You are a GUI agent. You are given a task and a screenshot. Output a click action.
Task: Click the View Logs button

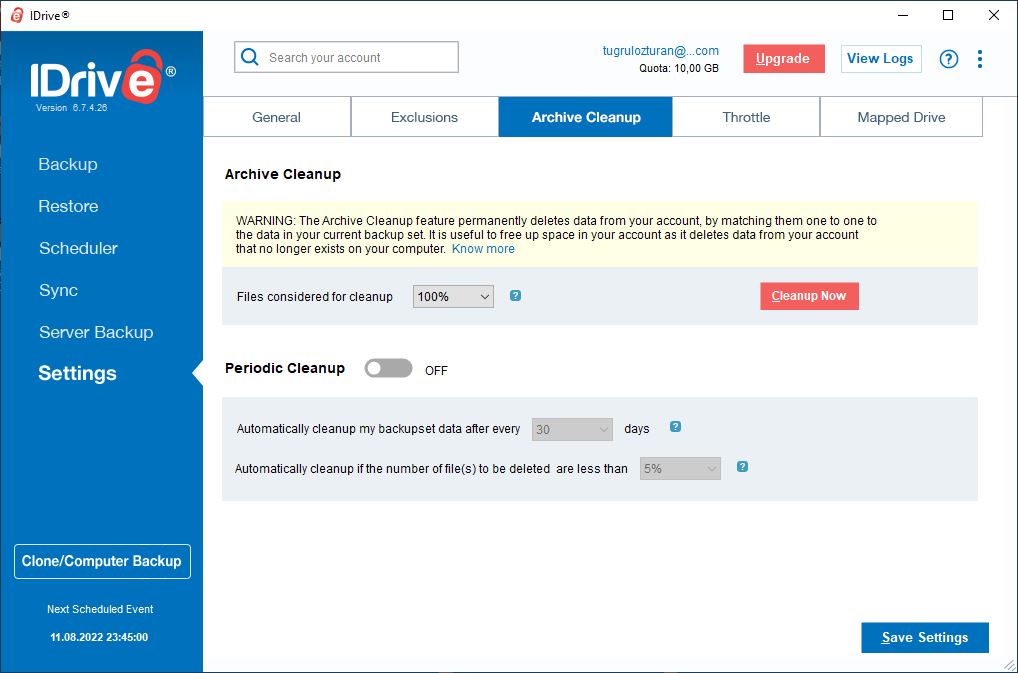tap(880, 59)
